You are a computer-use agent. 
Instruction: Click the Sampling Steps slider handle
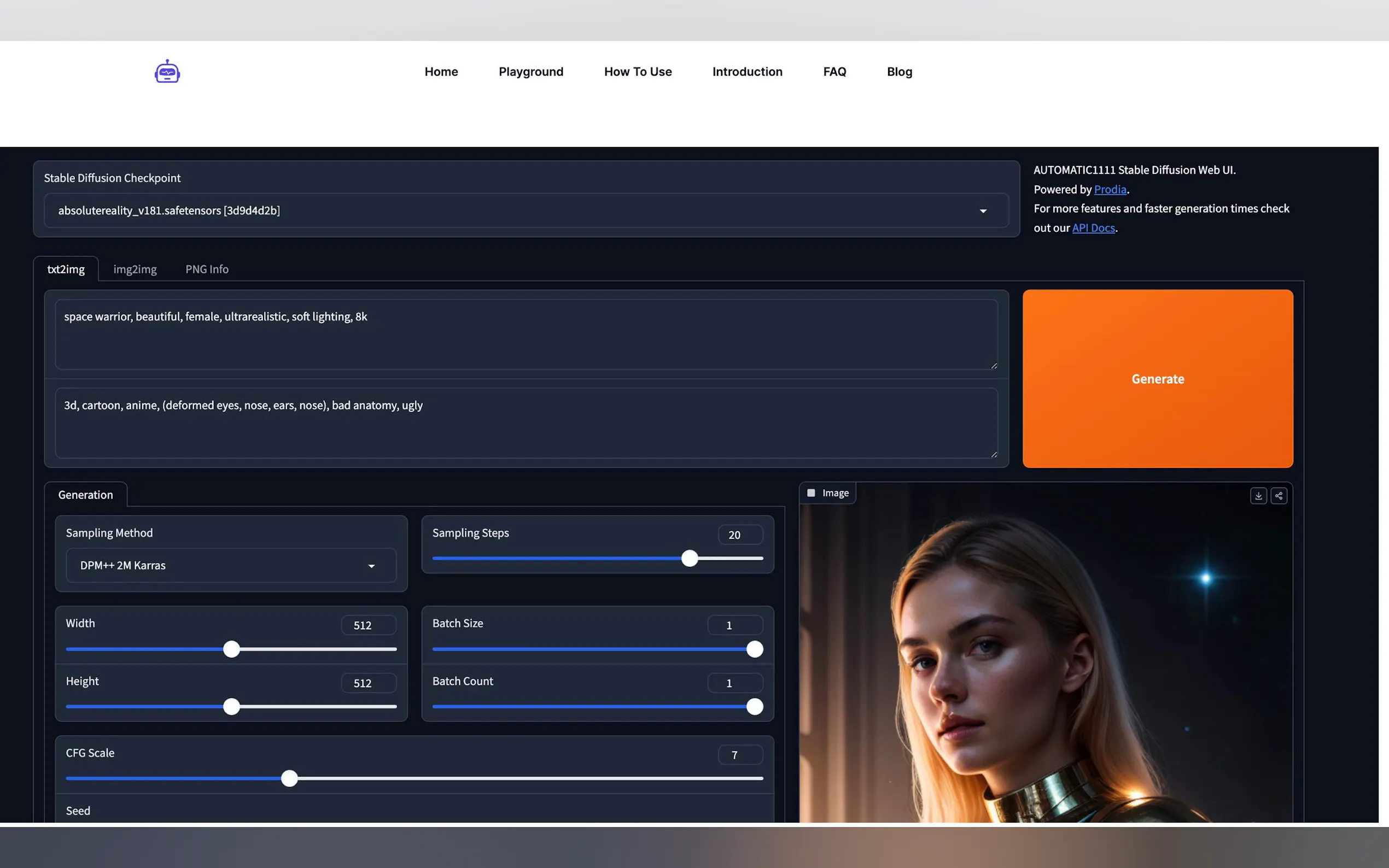click(x=689, y=559)
